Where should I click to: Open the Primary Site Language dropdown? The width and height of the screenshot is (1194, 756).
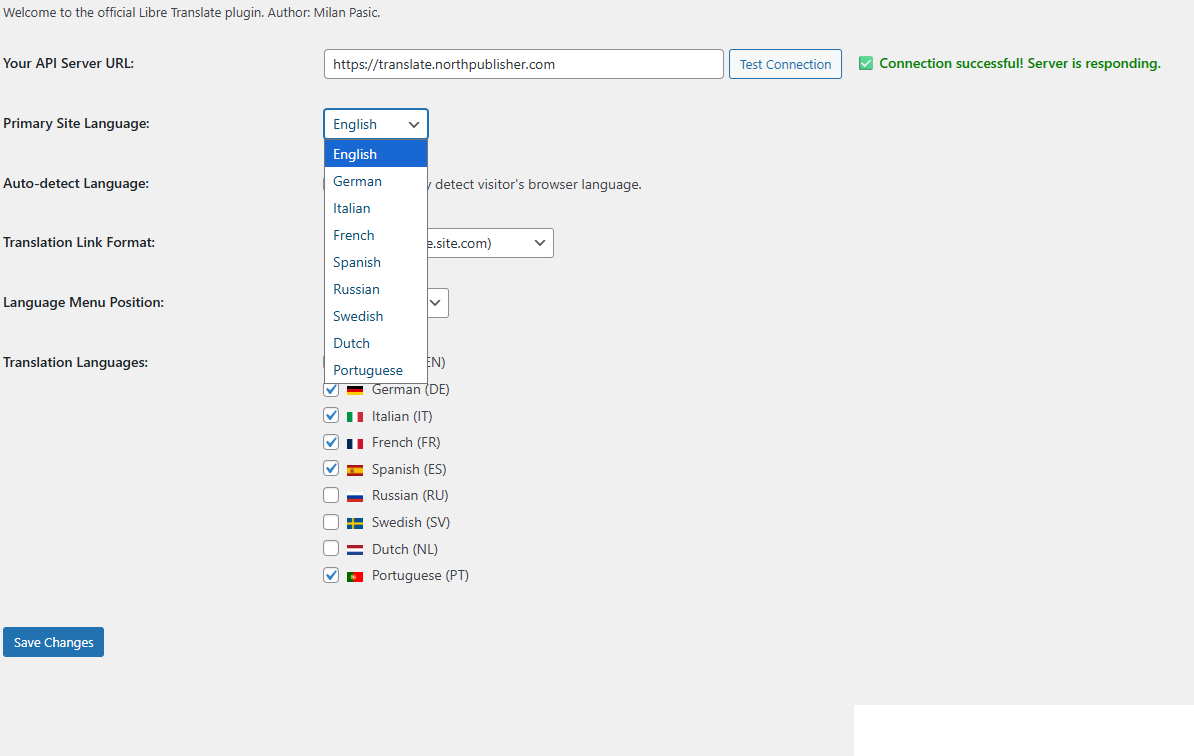click(x=375, y=123)
